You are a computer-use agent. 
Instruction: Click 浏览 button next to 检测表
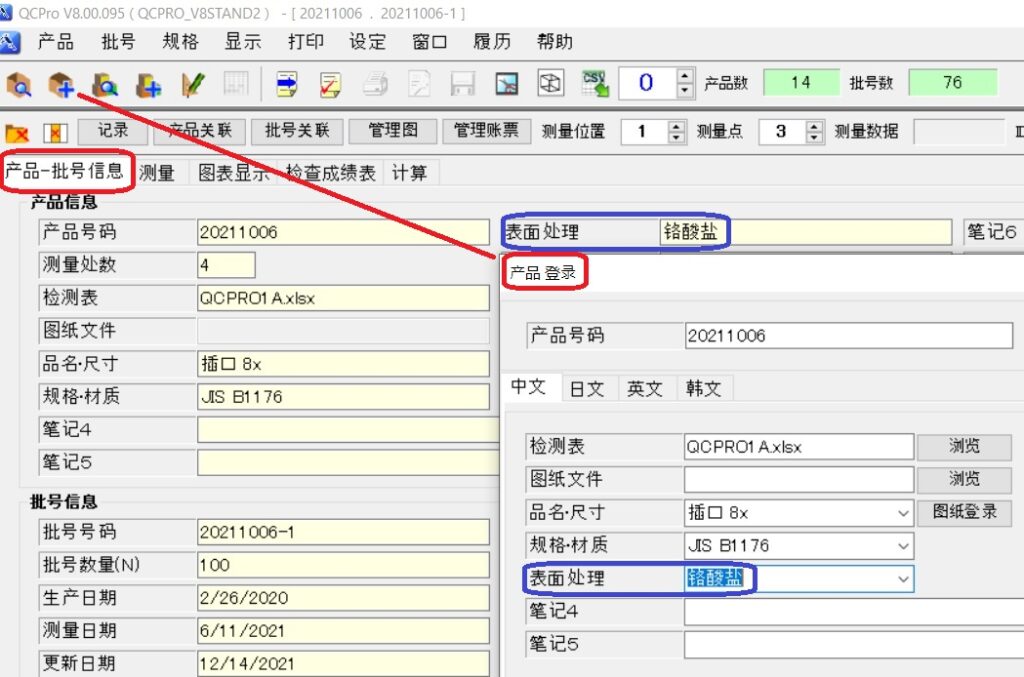pos(964,446)
